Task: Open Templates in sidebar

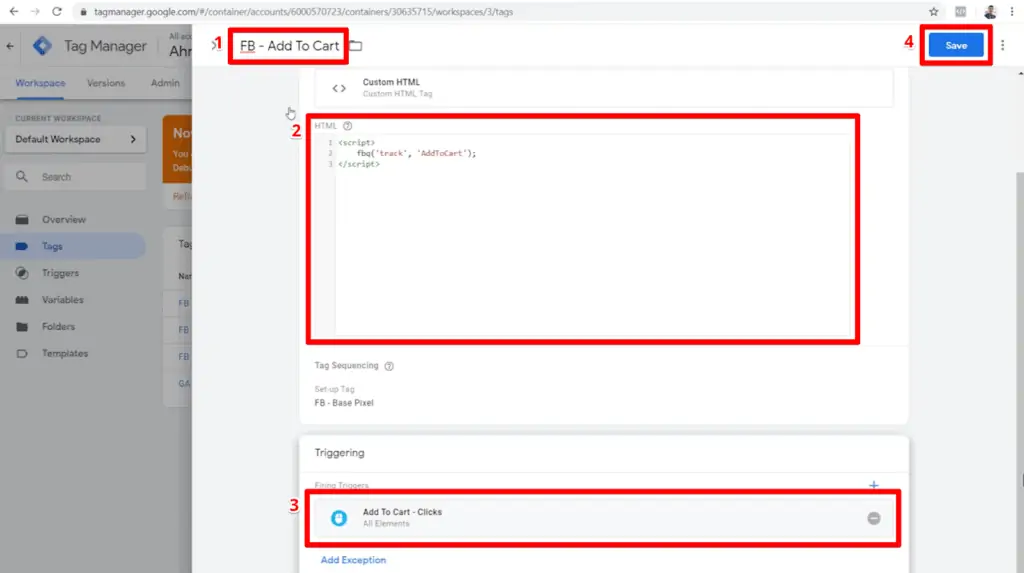Action: [x=65, y=353]
